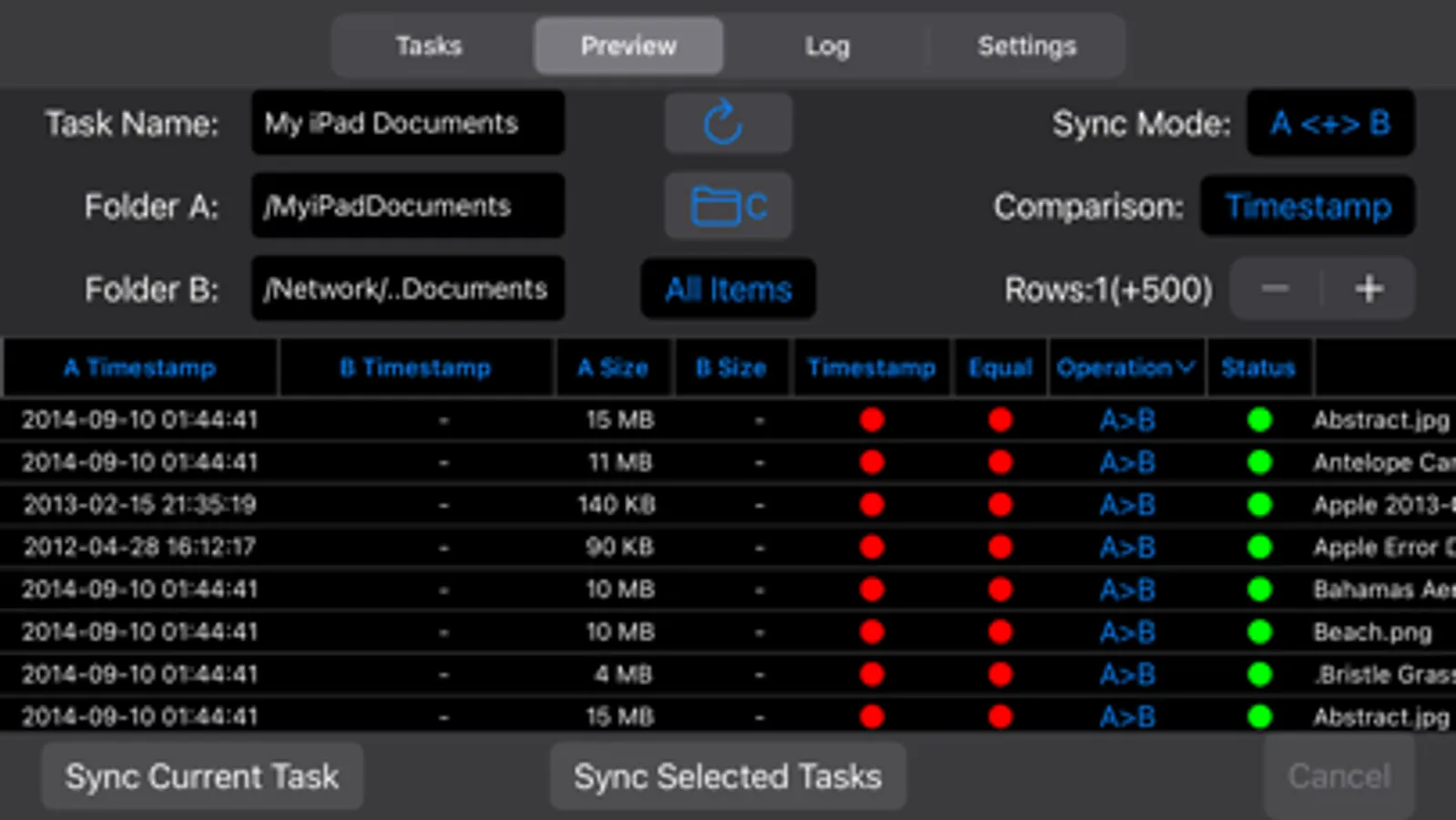The width and height of the screenshot is (1456, 820).
Task: Click the Sync Current Task button
Action: click(202, 776)
